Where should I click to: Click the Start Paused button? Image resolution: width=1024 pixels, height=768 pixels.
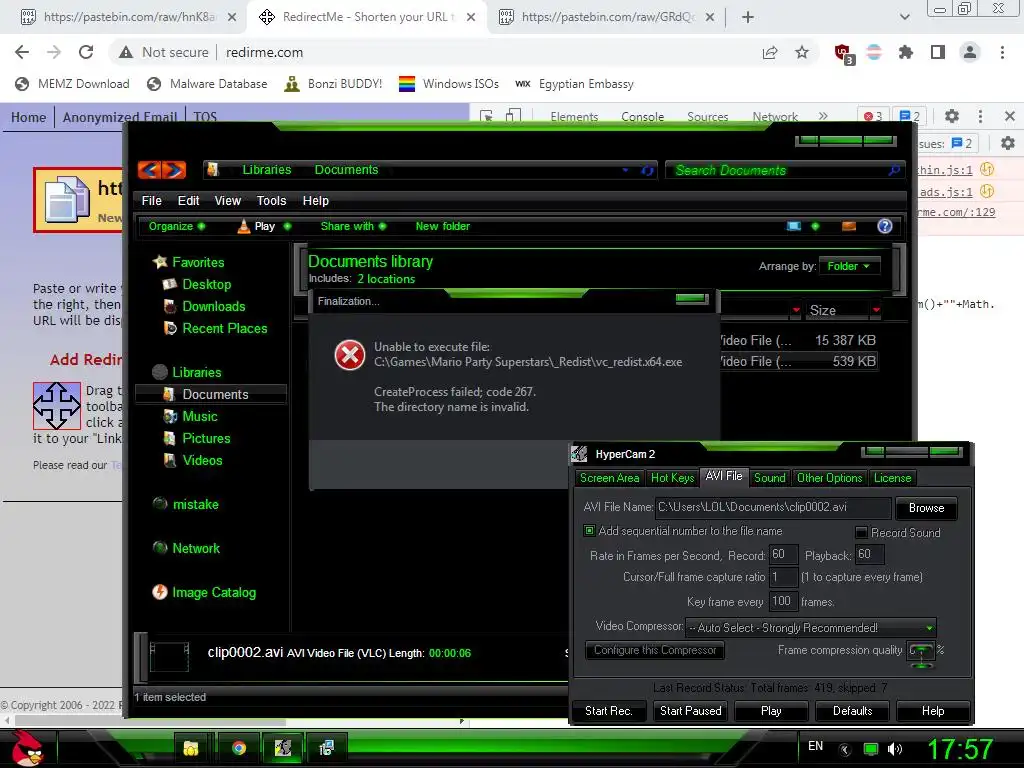(x=690, y=711)
